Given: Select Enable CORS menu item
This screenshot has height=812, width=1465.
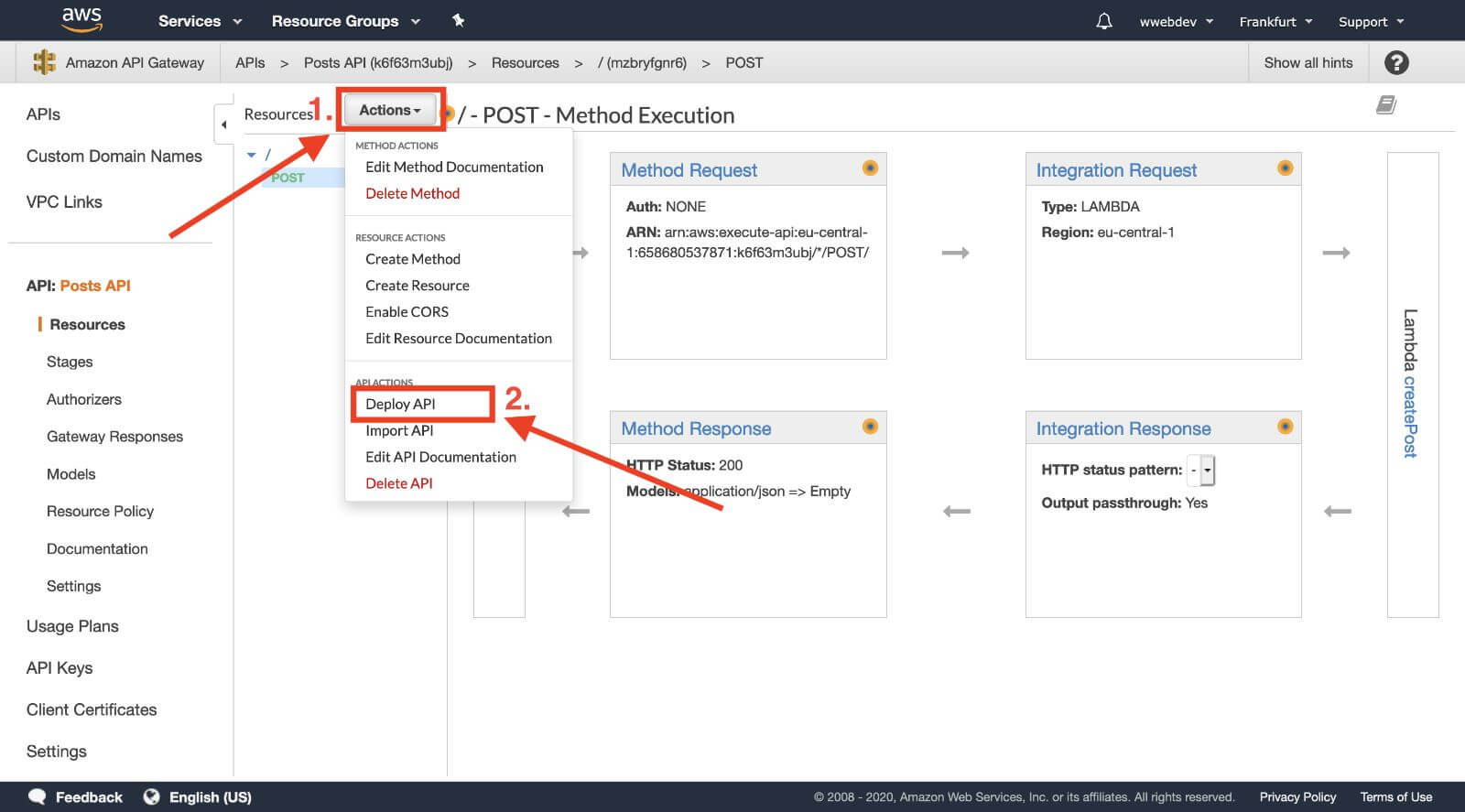Looking at the screenshot, I should (x=407, y=312).
